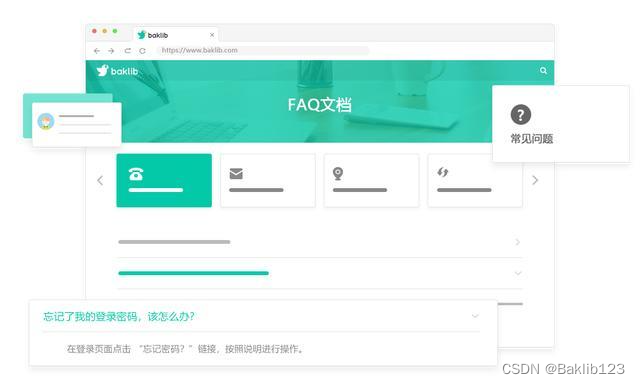Click the question 忘记了我的登录密码，该怎么办?

tap(119, 316)
